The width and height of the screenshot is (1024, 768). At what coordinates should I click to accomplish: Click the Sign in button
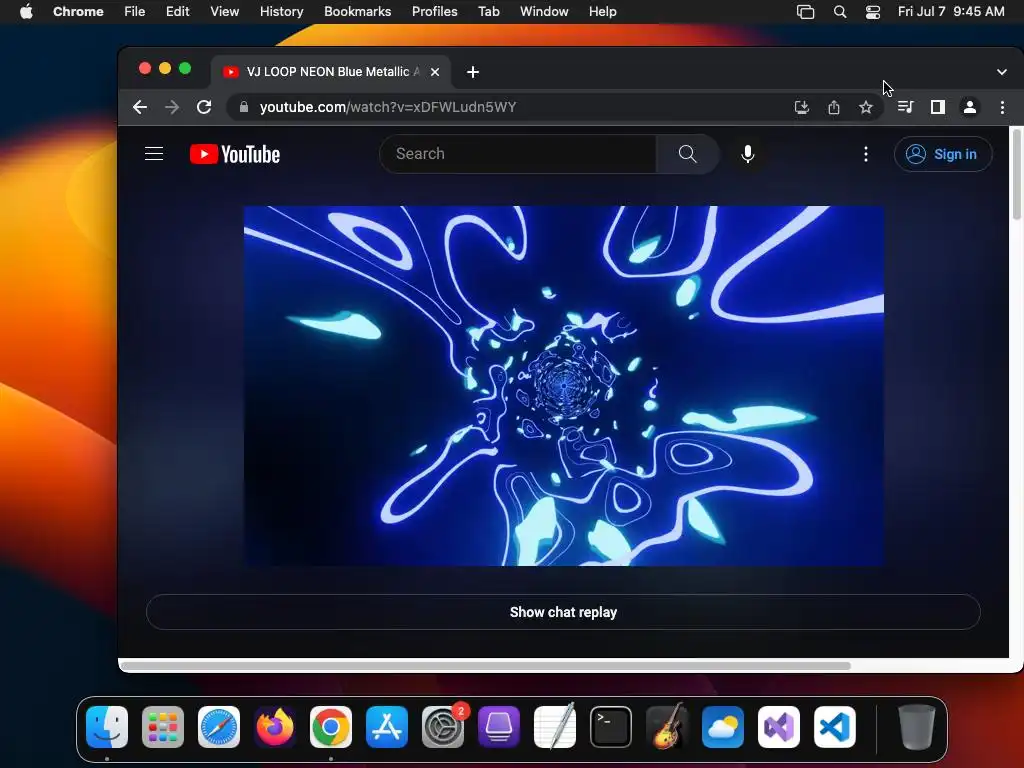click(x=943, y=154)
